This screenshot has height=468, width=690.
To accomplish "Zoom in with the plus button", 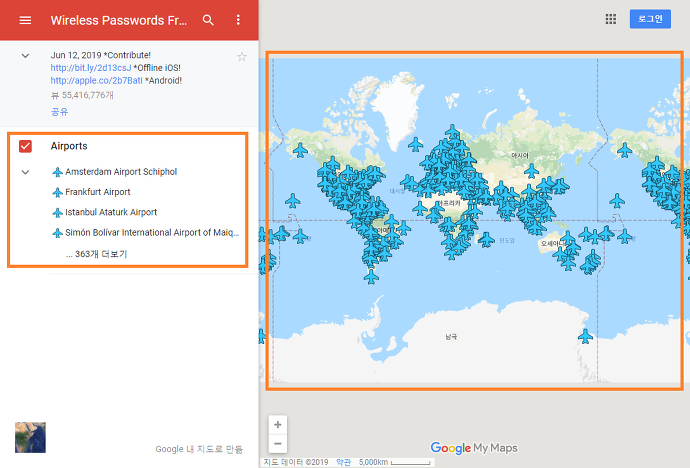I will (x=278, y=424).
